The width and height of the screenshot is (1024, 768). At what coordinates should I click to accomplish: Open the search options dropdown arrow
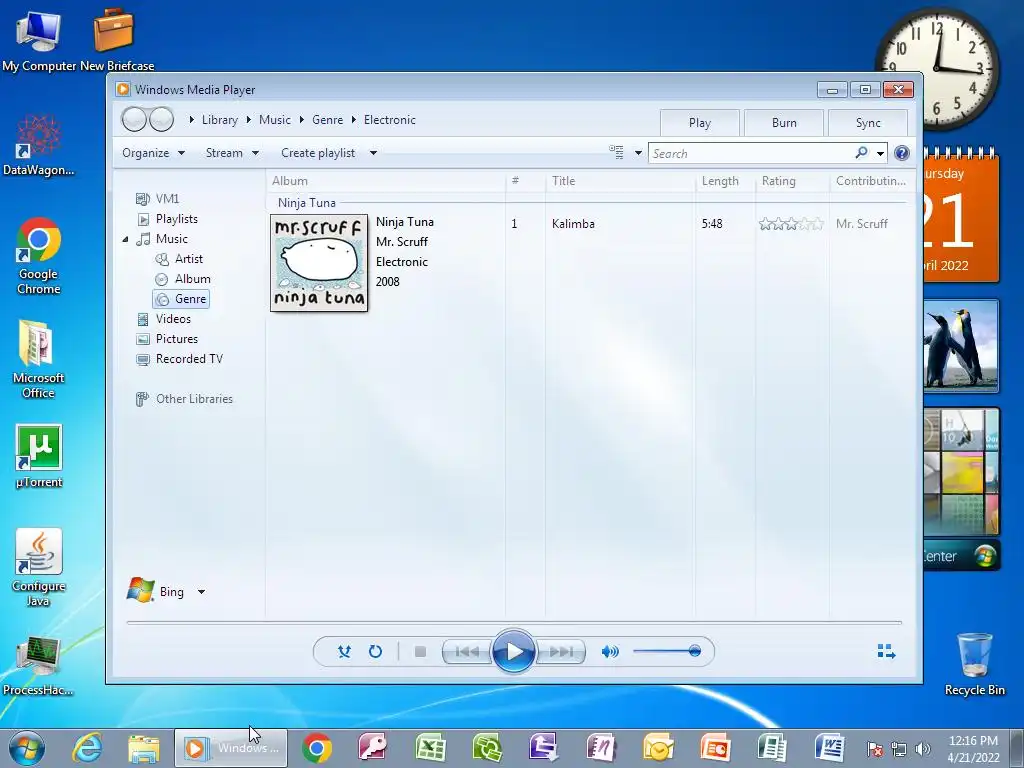[x=880, y=153]
